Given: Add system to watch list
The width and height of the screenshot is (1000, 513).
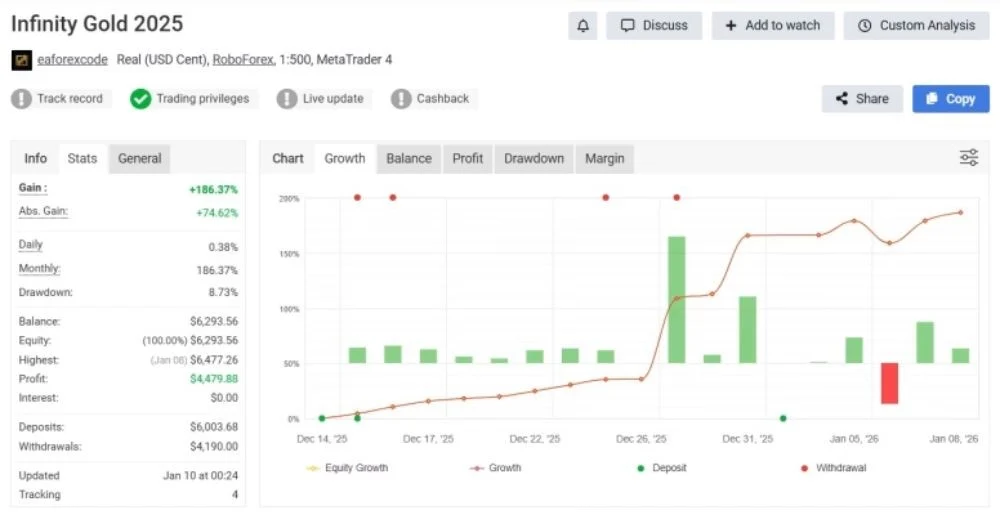Looking at the screenshot, I should (773, 26).
